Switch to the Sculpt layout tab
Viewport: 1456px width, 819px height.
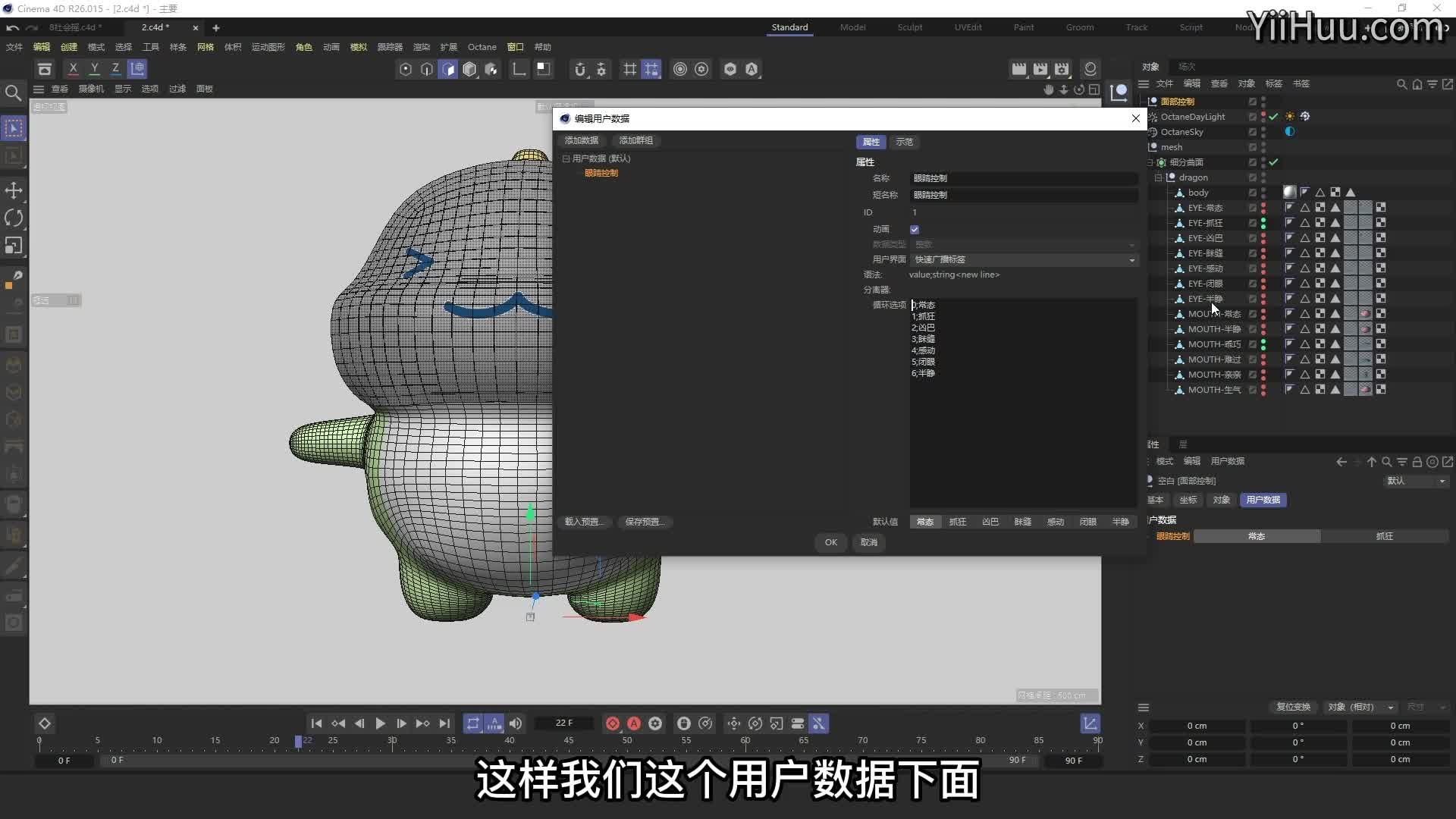coord(909,27)
